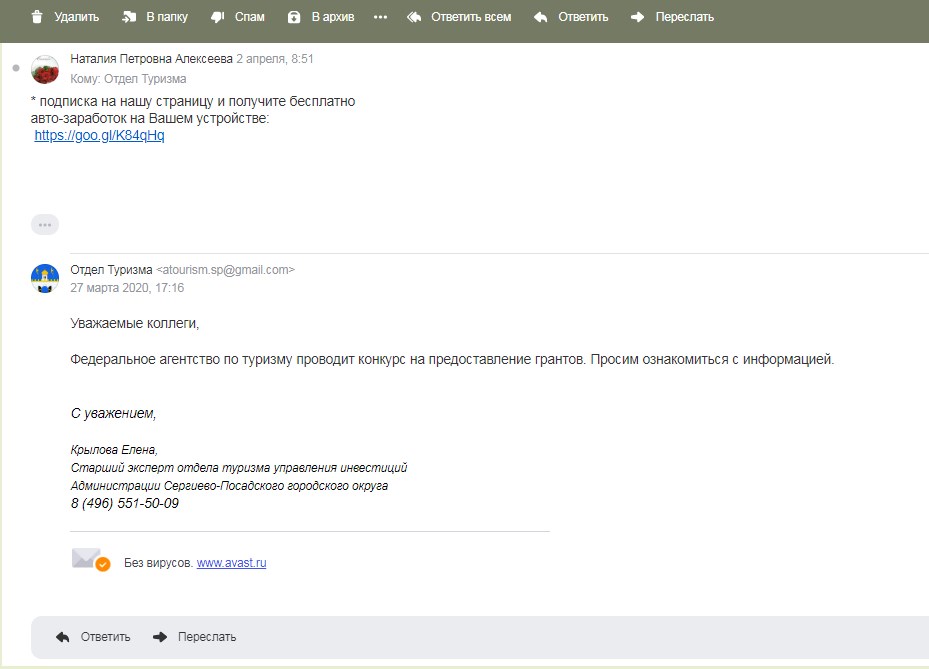
Task: Mark the email as Spam
Action: tap(217, 17)
